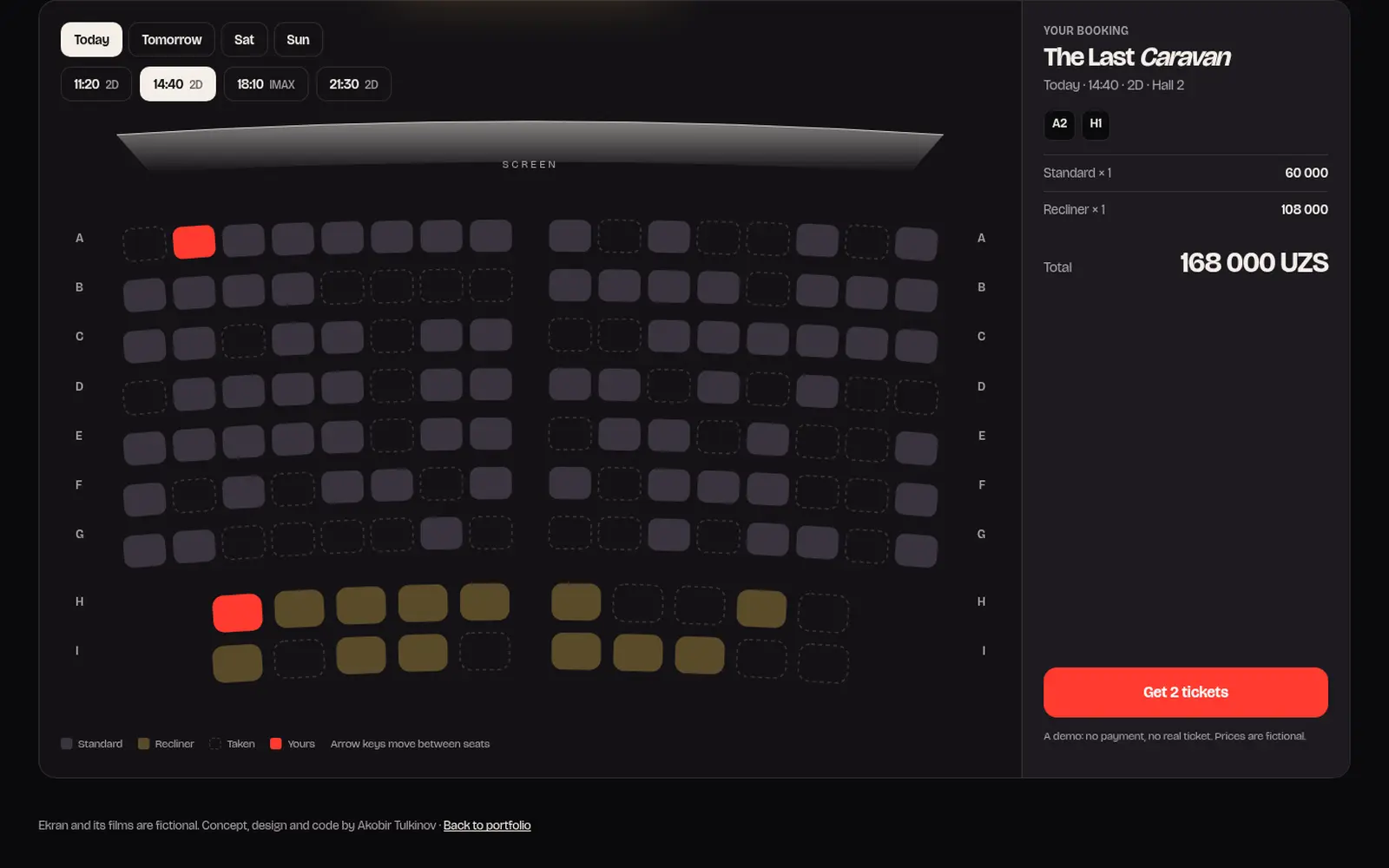This screenshot has width=1389, height=868.
Task: Select the Today date tab
Action: click(91, 40)
